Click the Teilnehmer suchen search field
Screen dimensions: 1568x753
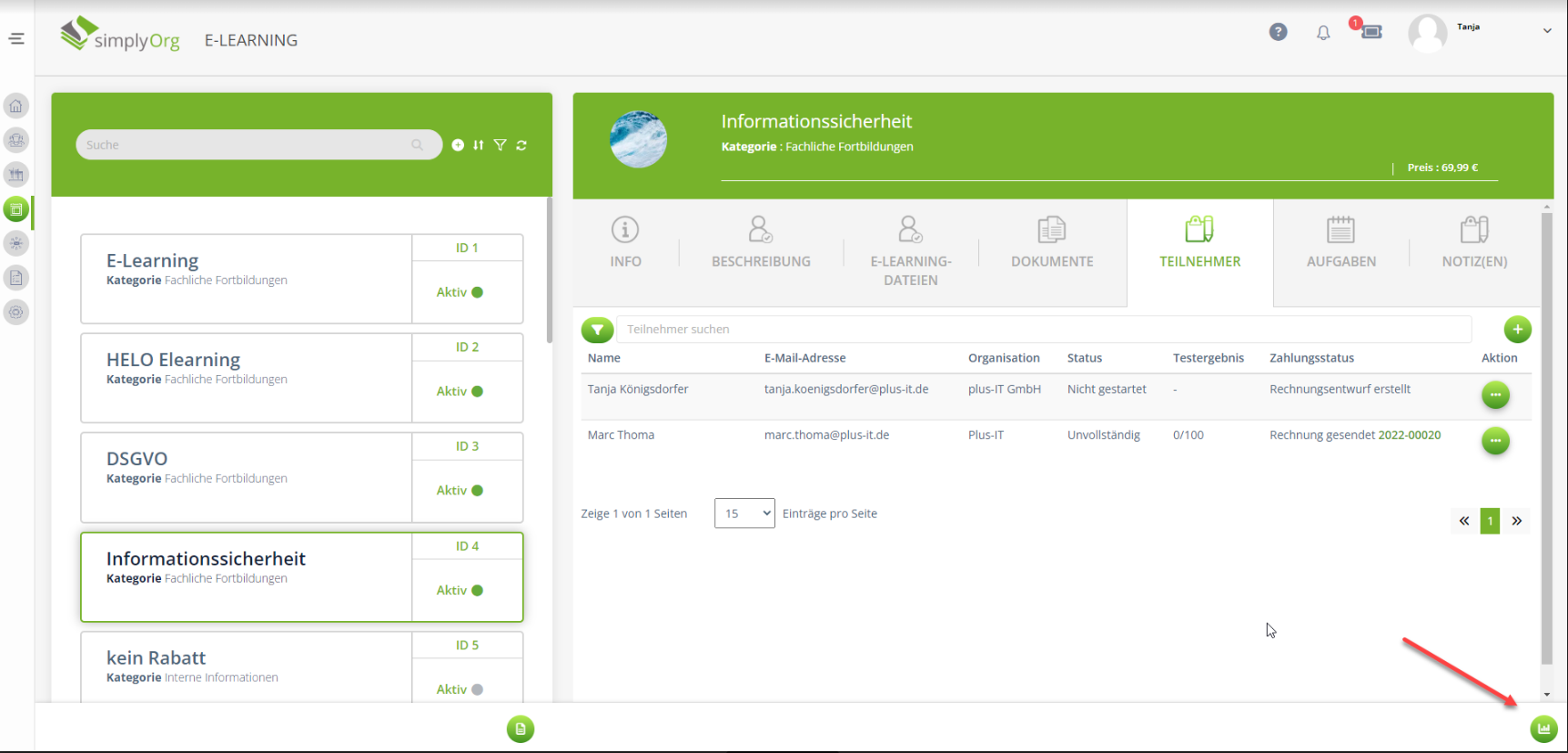[1043, 330]
